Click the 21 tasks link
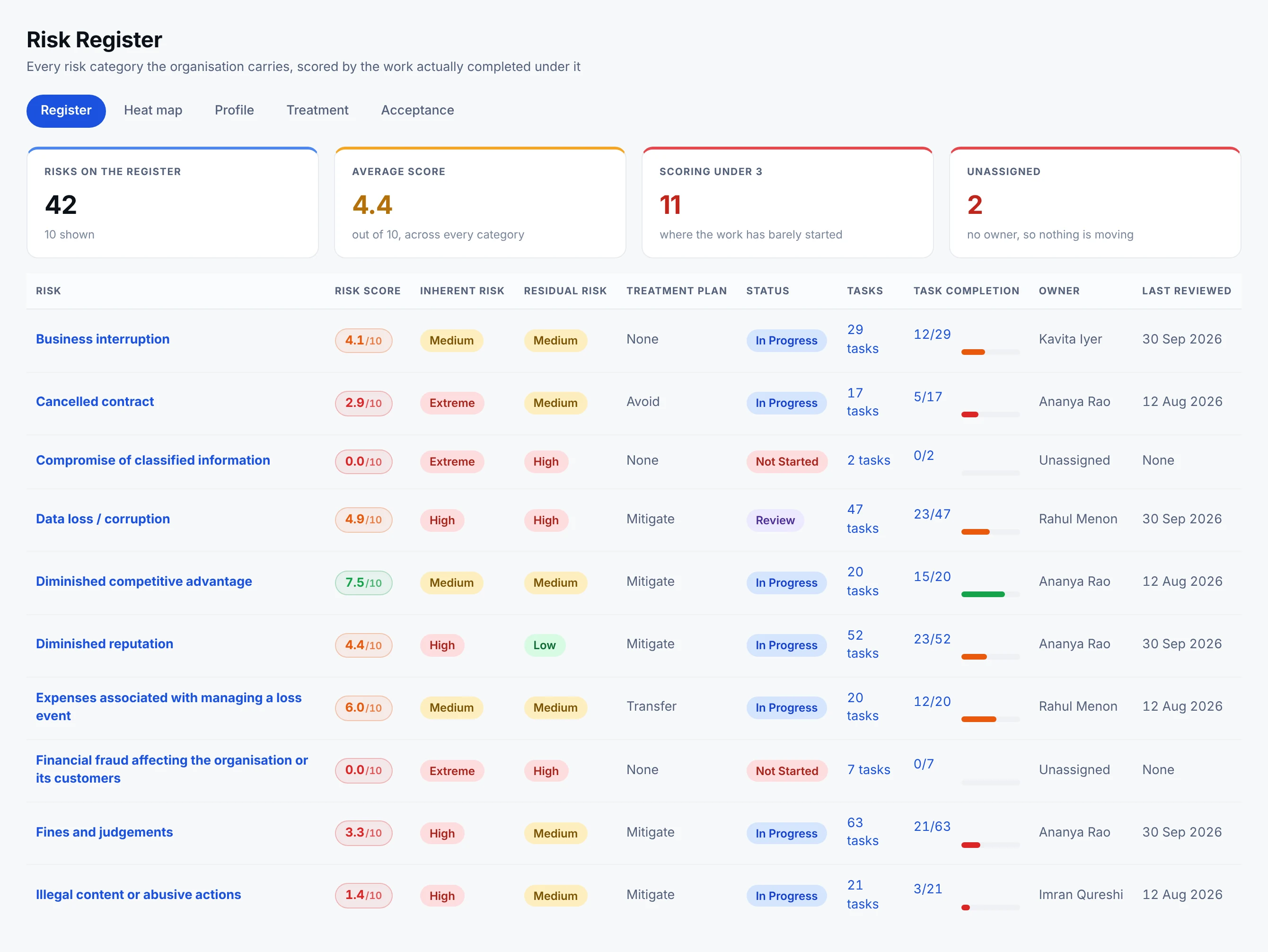 (x=863, y=895)
